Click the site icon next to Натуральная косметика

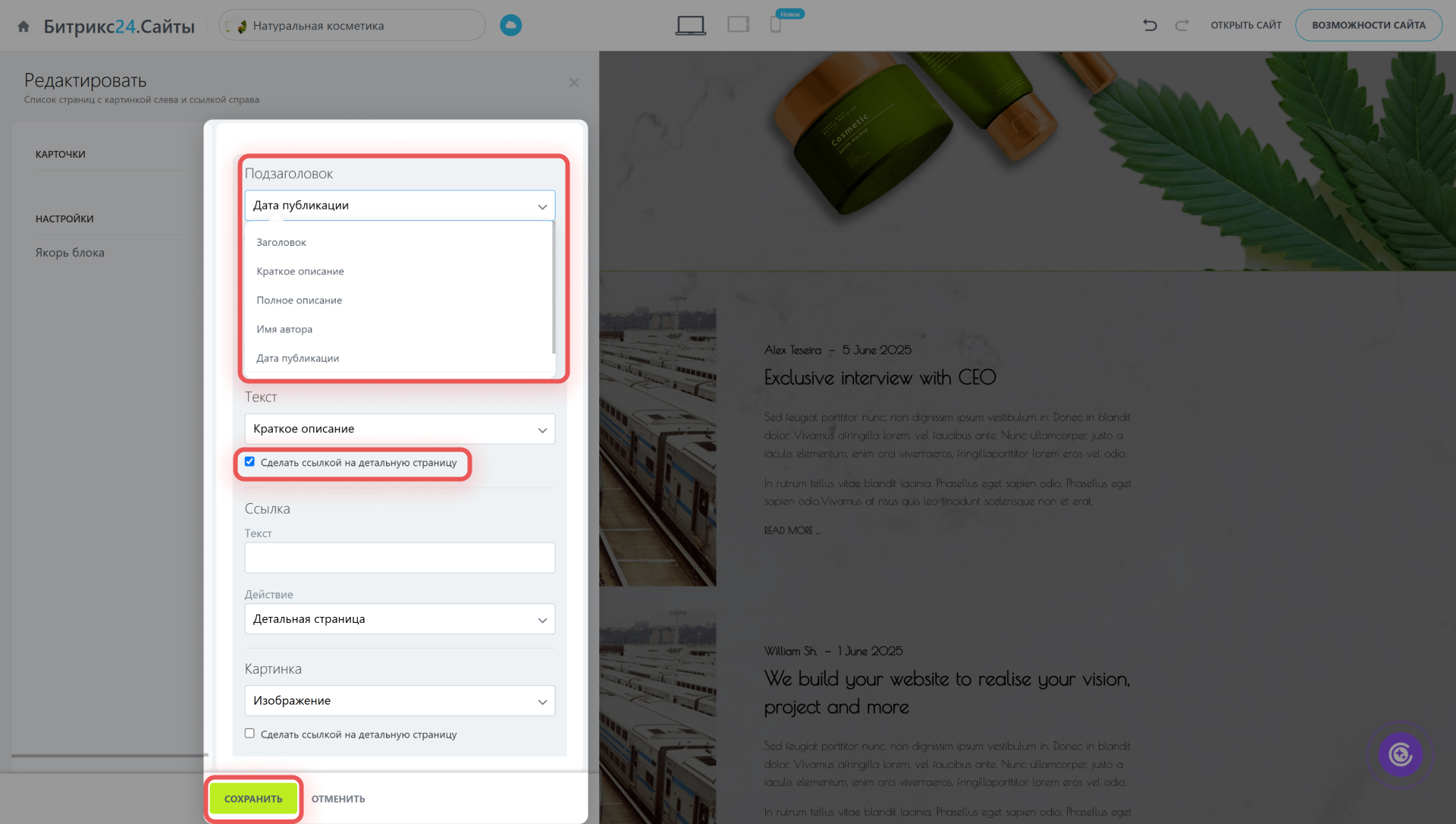point(237,26)
